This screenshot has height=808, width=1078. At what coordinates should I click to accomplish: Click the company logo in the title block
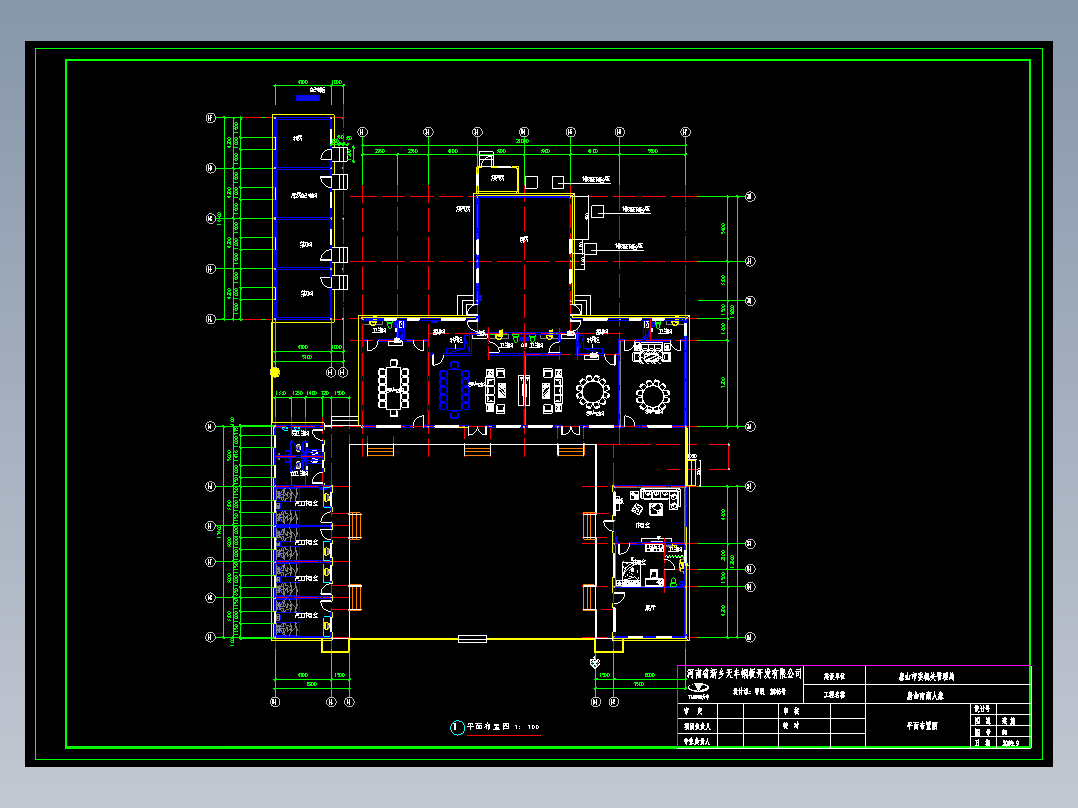698,689
